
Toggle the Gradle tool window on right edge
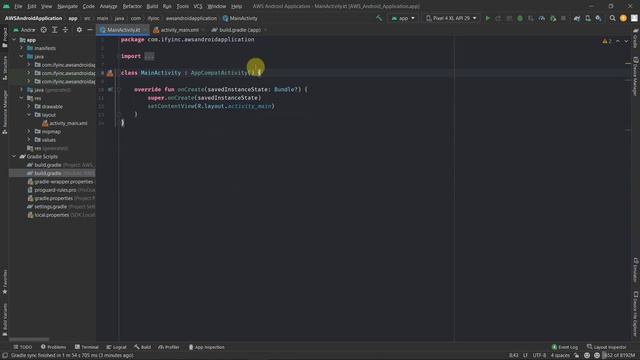tap(636, 38)
